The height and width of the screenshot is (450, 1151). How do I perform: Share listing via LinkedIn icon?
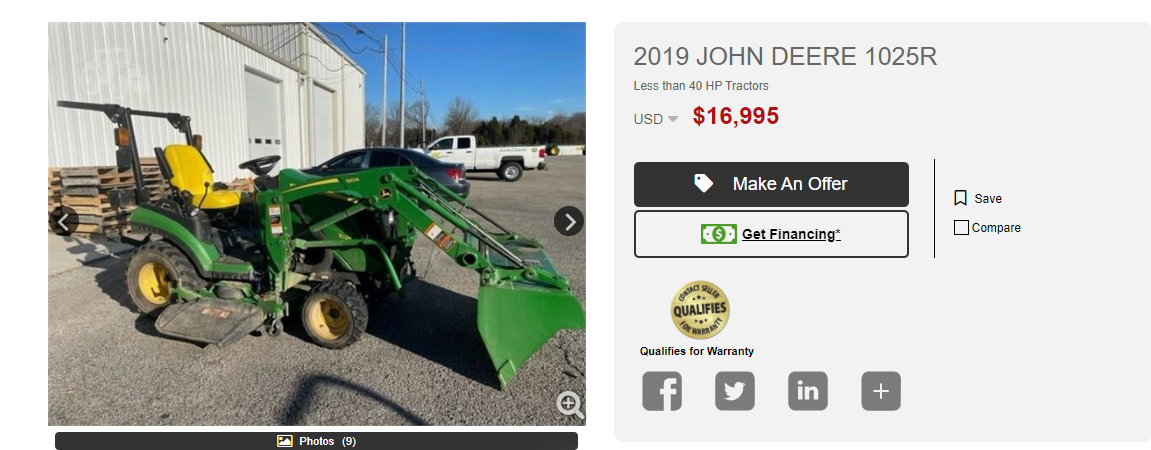(x=807, y=391)
